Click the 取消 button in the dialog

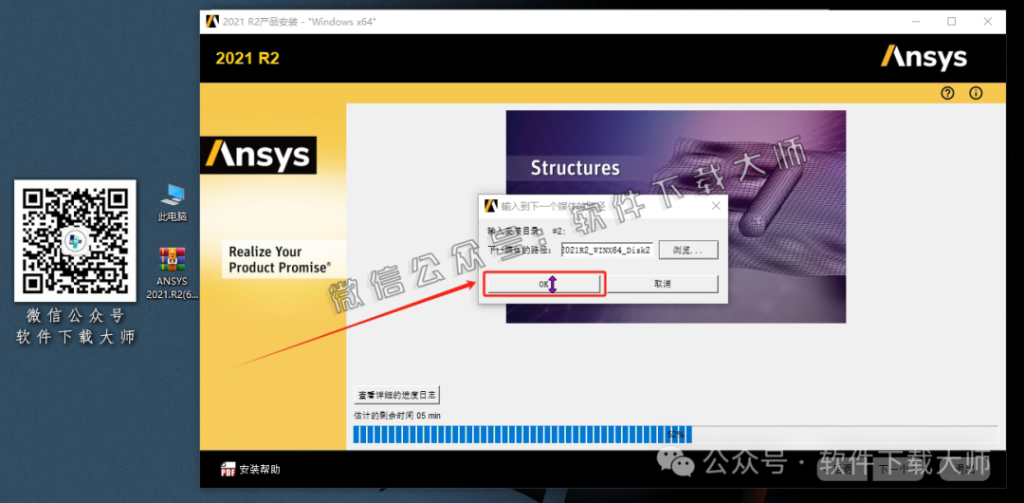click(663, 284)
